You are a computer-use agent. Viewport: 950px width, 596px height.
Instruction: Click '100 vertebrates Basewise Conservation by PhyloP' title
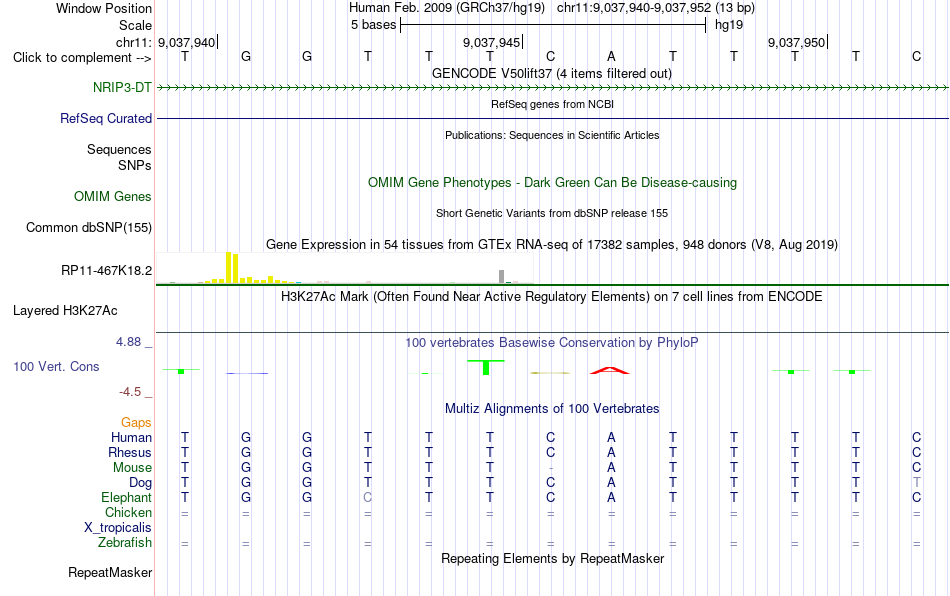coord(551,342)
